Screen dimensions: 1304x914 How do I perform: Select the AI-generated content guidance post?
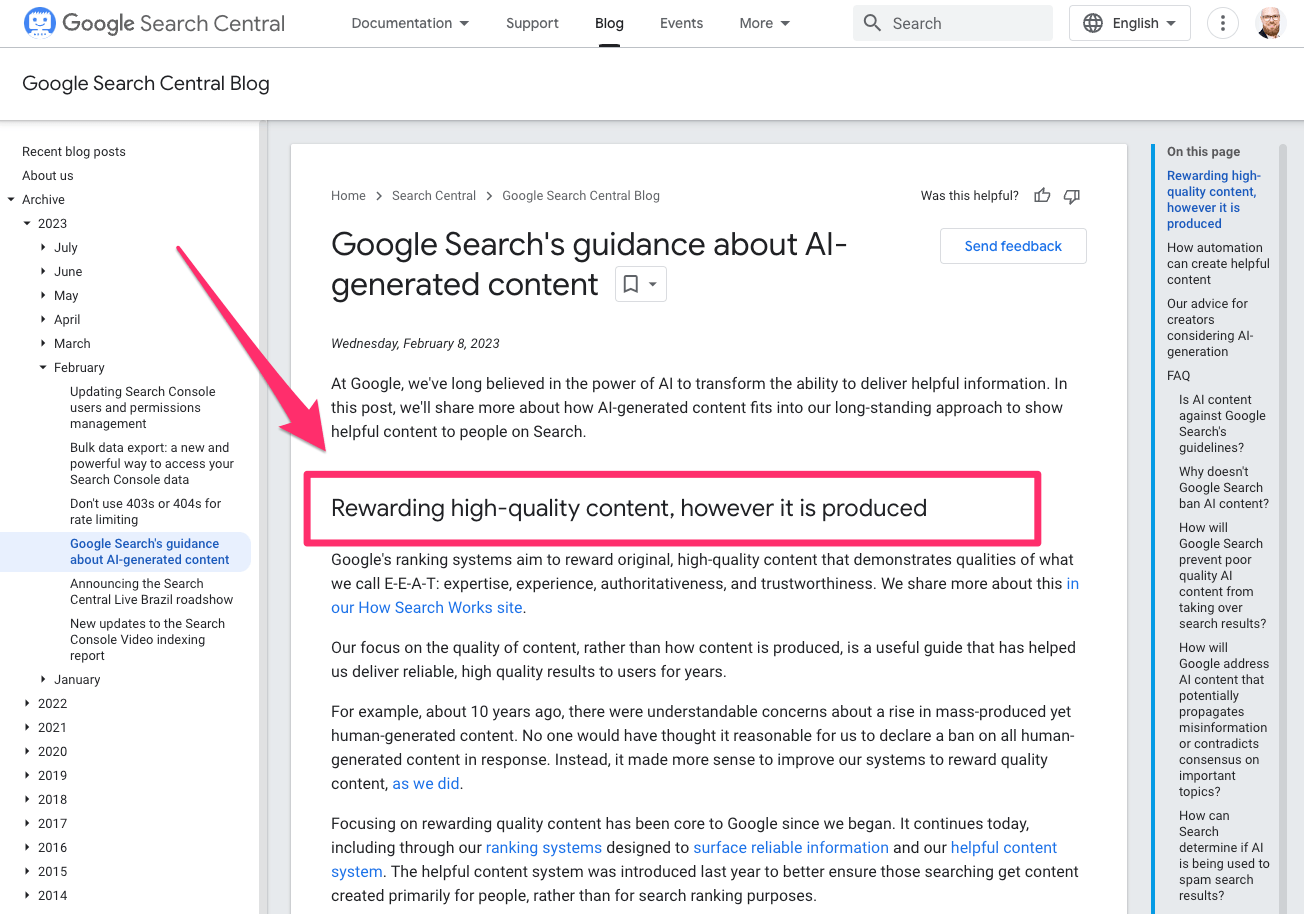click(x=150, y=552)
